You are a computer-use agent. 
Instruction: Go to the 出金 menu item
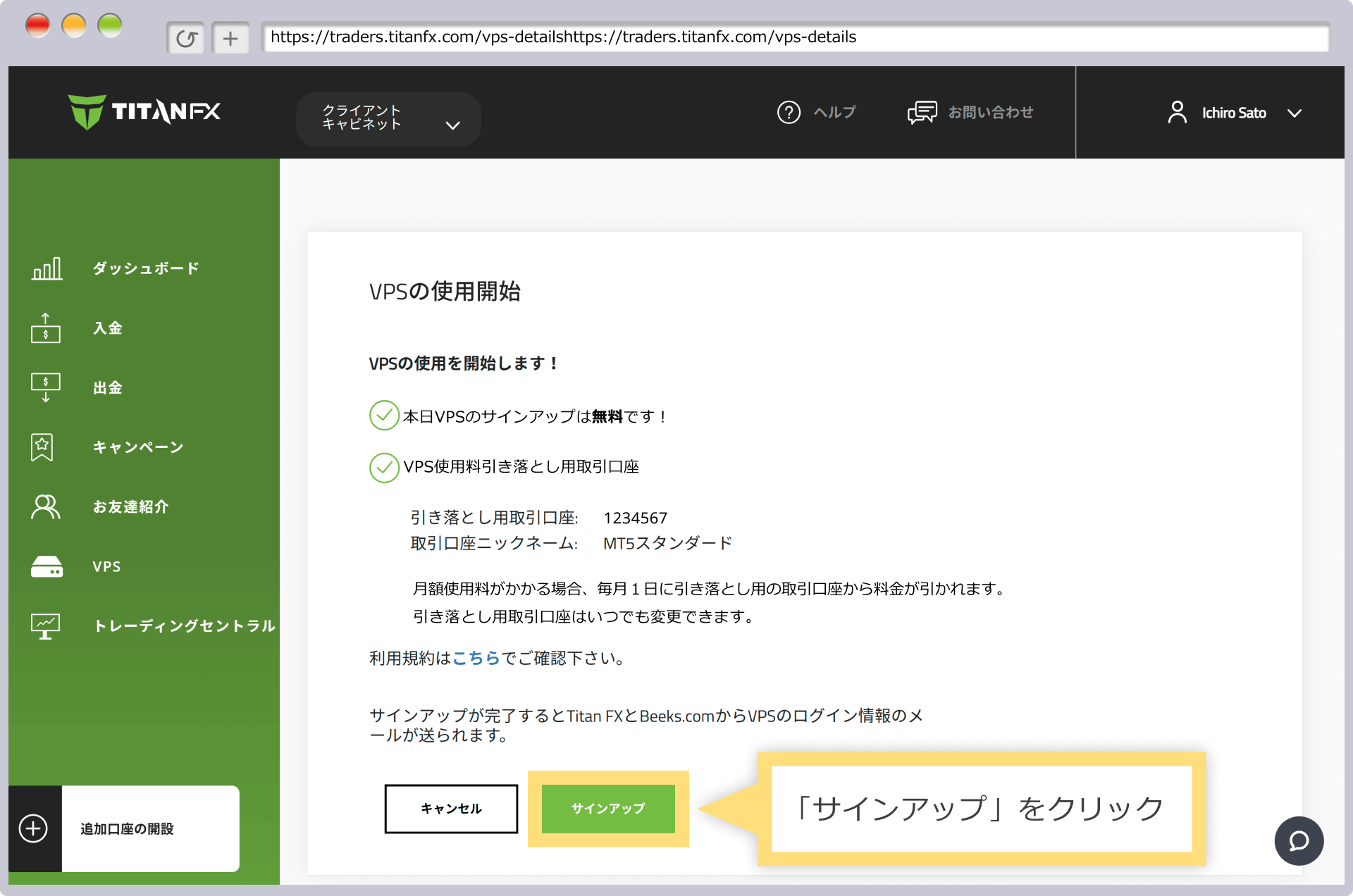(108, 387)
